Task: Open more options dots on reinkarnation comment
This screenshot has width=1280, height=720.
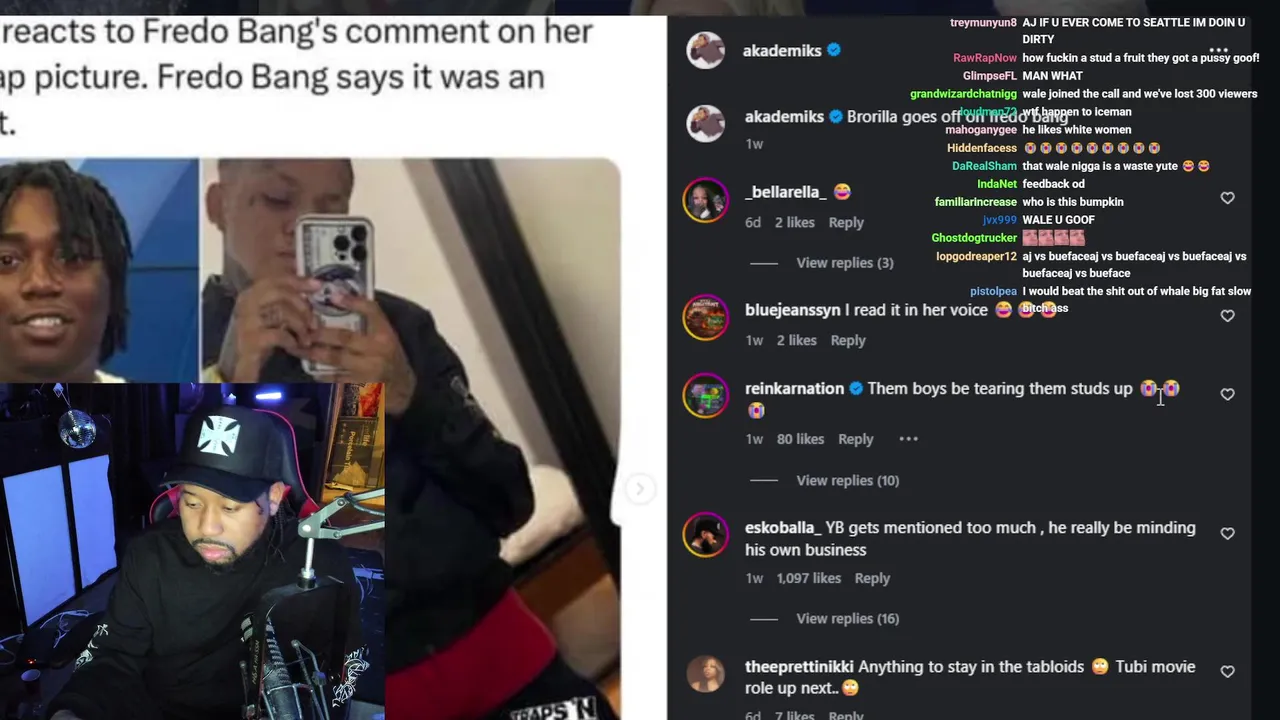Action: pyautogui.click(x=908, y=439)
